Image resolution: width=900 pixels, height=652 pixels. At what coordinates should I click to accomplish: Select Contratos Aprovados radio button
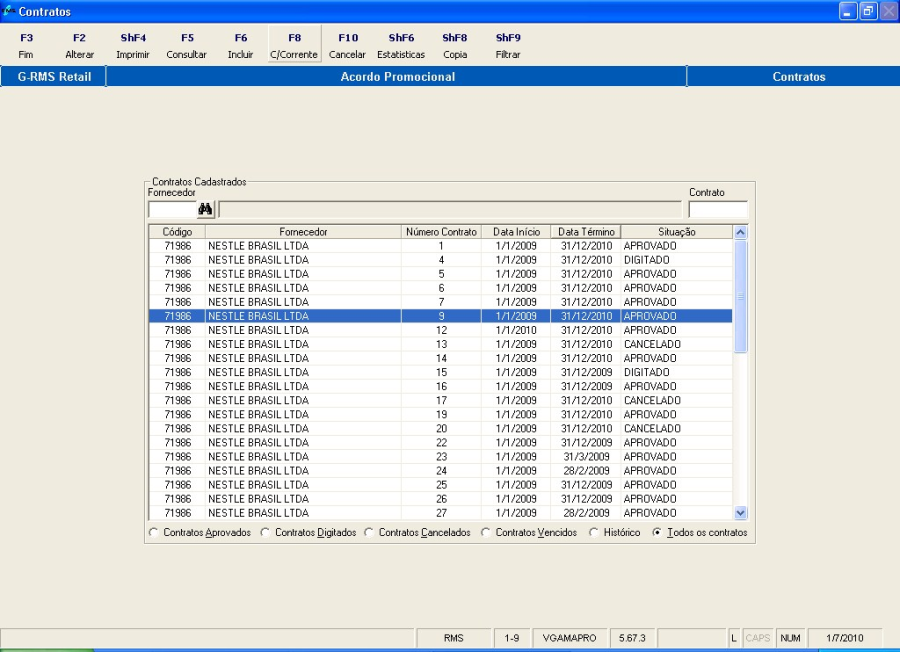coord(154,533)
